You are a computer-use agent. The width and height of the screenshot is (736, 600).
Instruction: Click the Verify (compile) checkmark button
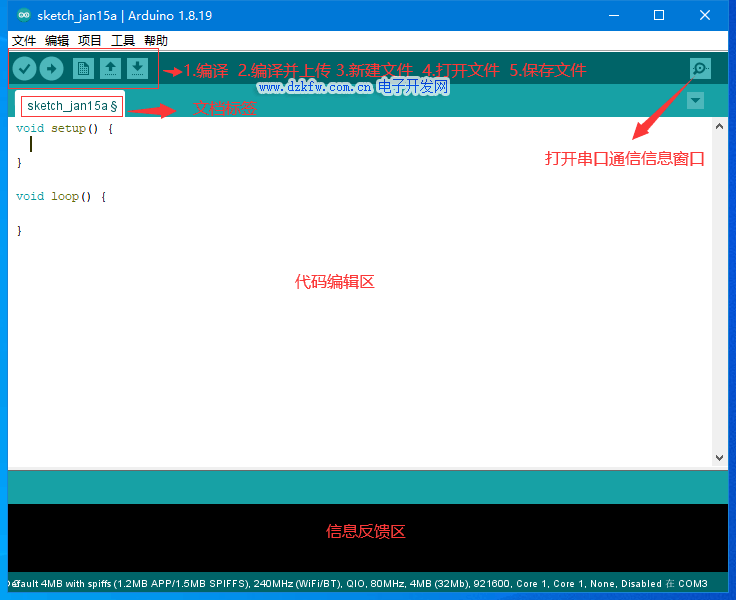tap(25, 69)
